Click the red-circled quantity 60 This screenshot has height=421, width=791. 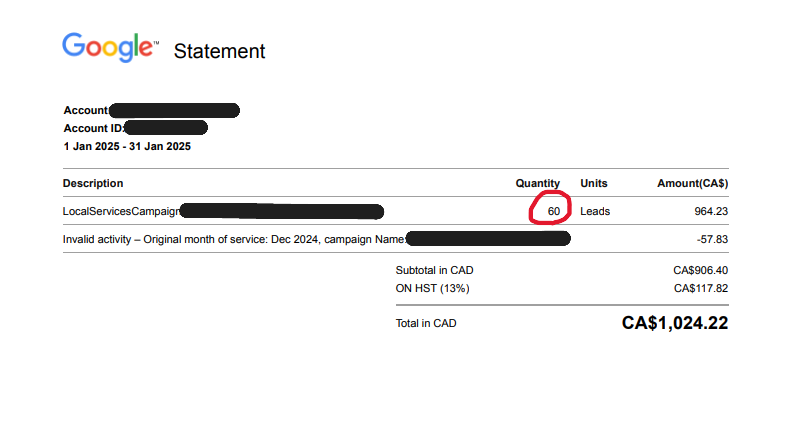[x=554, y=211]
